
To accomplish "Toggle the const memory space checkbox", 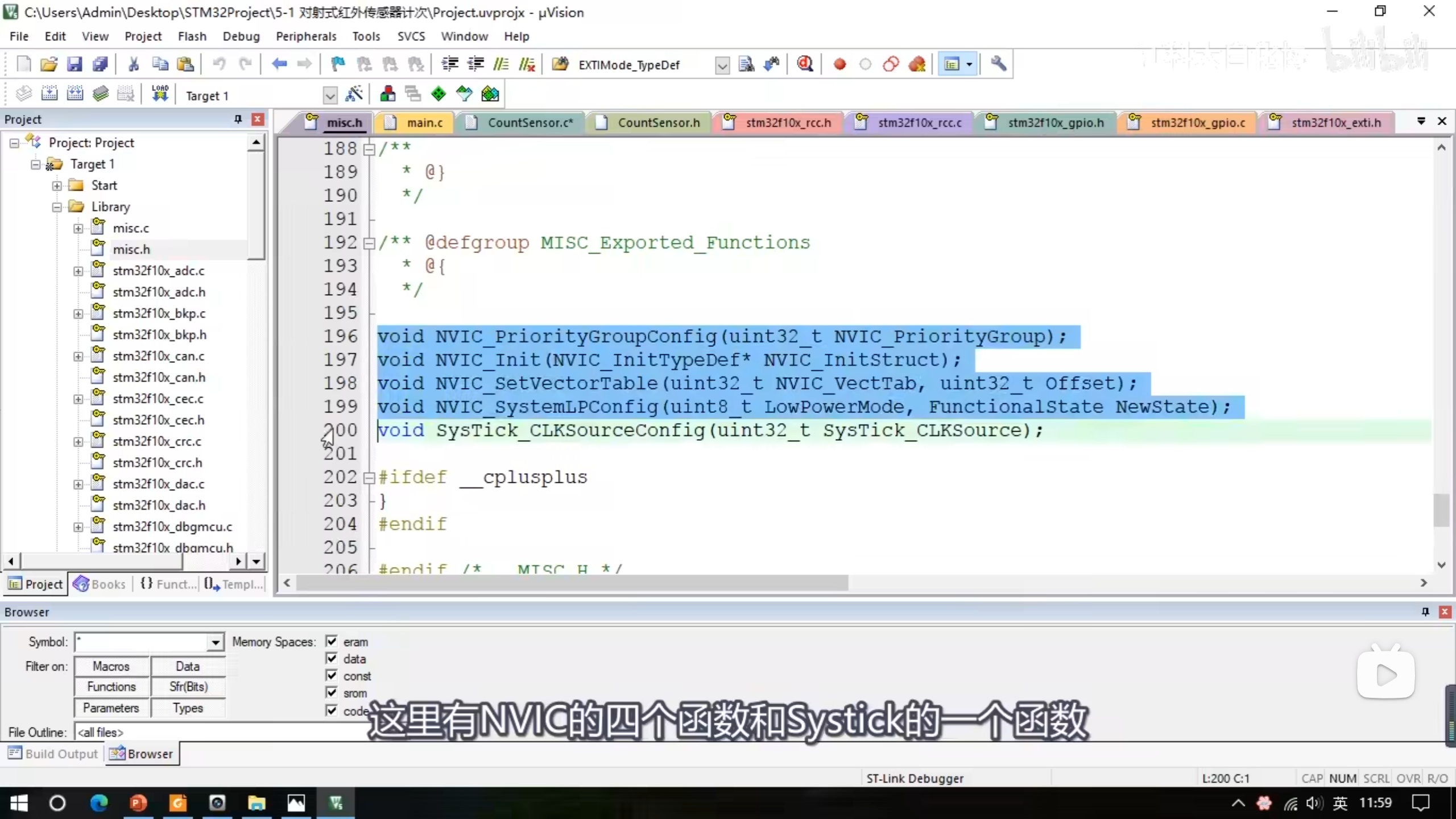I will click(332, 675).
